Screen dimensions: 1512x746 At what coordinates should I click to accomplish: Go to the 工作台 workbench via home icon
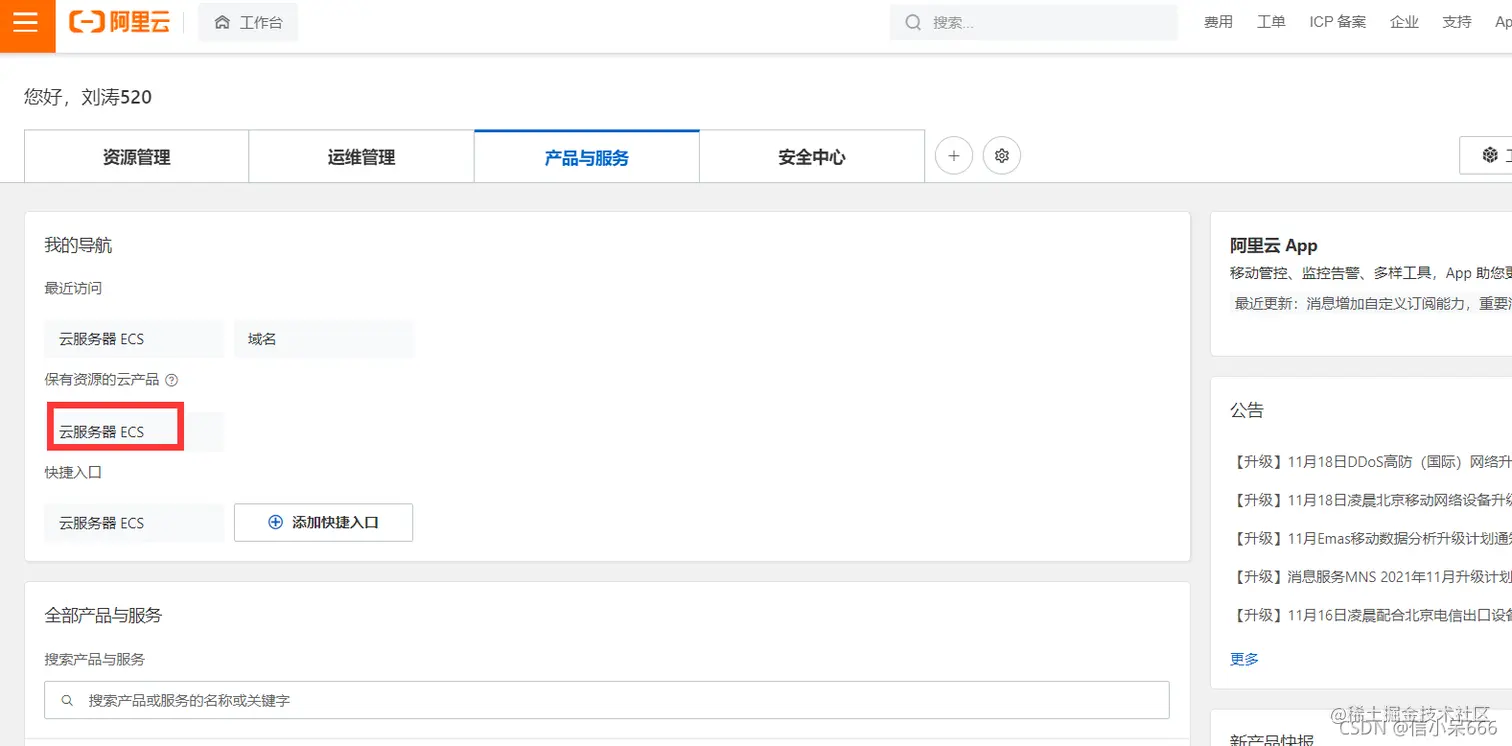coord(248,22)
